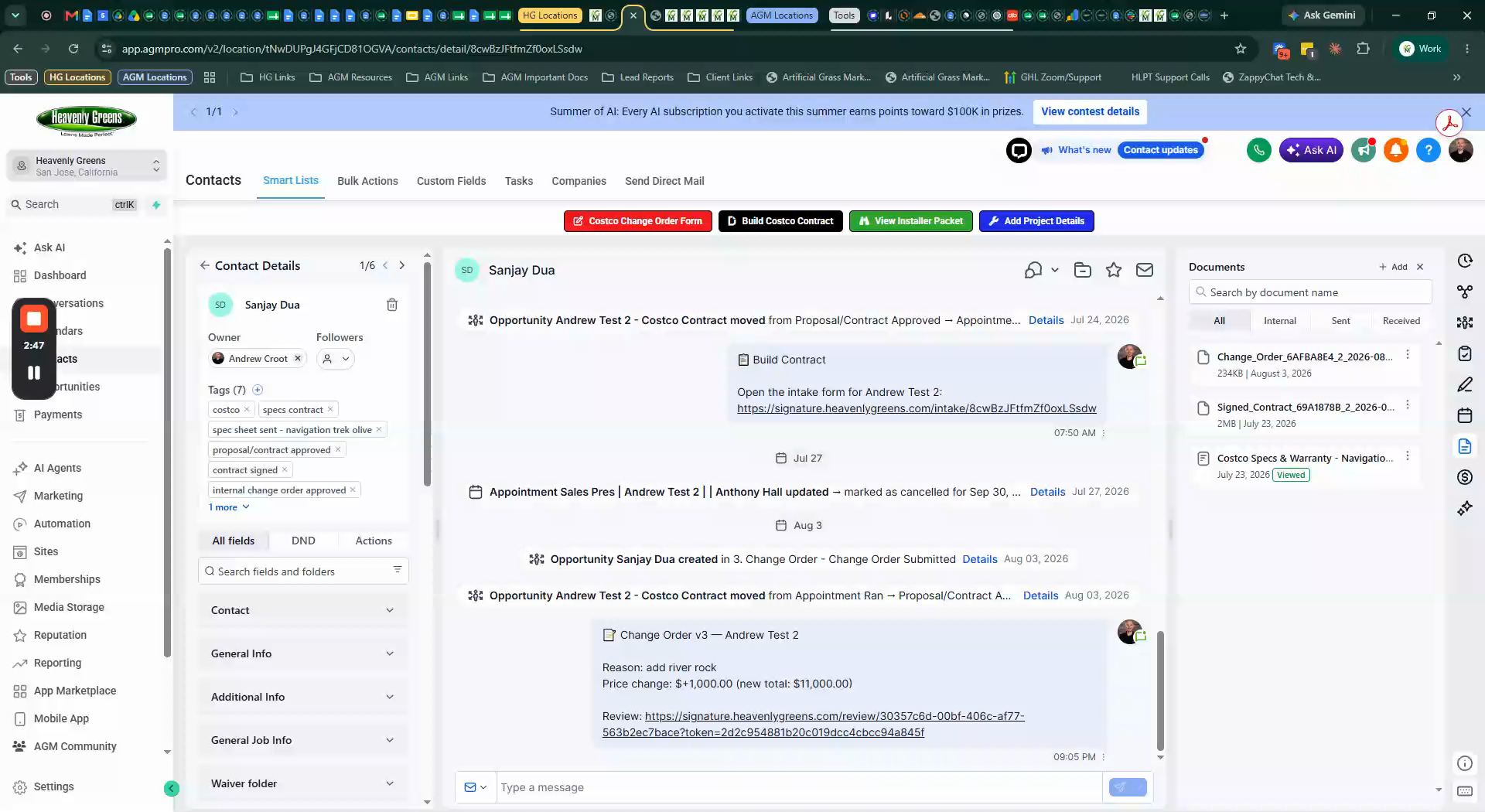Click Build Costco Contract button
Screen dimensions: 1485x812
(x=780, y=221)
